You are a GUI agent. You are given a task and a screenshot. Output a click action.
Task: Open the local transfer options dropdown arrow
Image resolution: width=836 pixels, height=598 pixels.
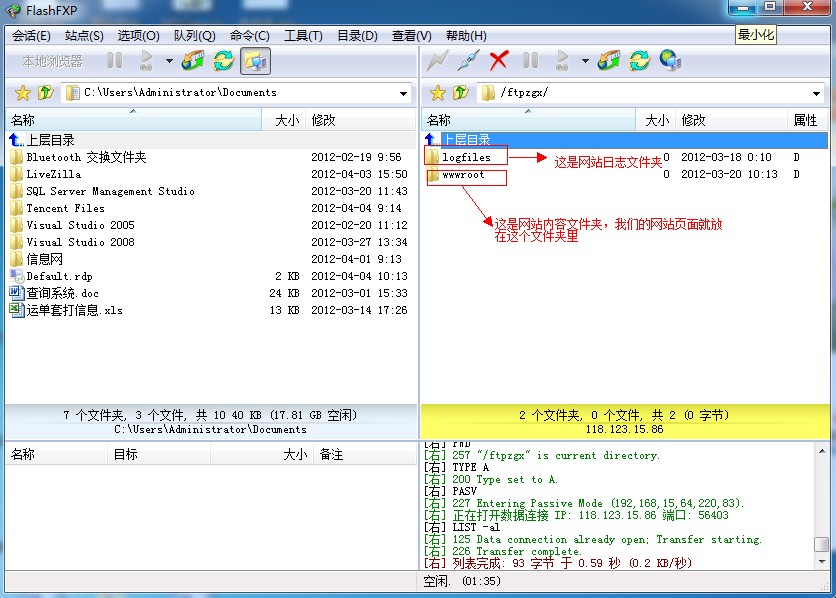(x=169, y=61)
